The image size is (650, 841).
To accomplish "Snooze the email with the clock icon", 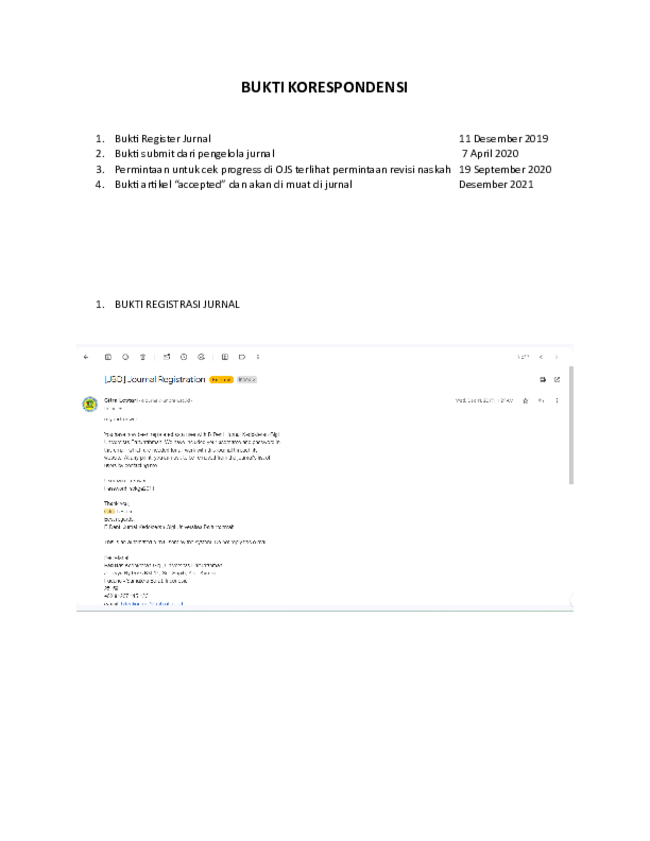I will (x=184, y=357).
